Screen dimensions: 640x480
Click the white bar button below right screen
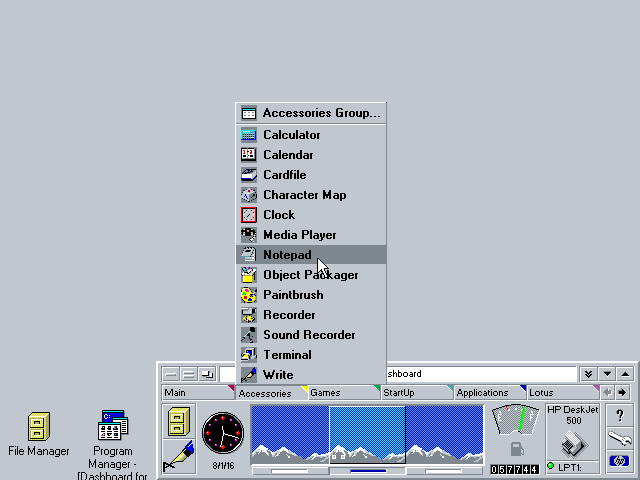pyautogui.click(x=444, y=471)
